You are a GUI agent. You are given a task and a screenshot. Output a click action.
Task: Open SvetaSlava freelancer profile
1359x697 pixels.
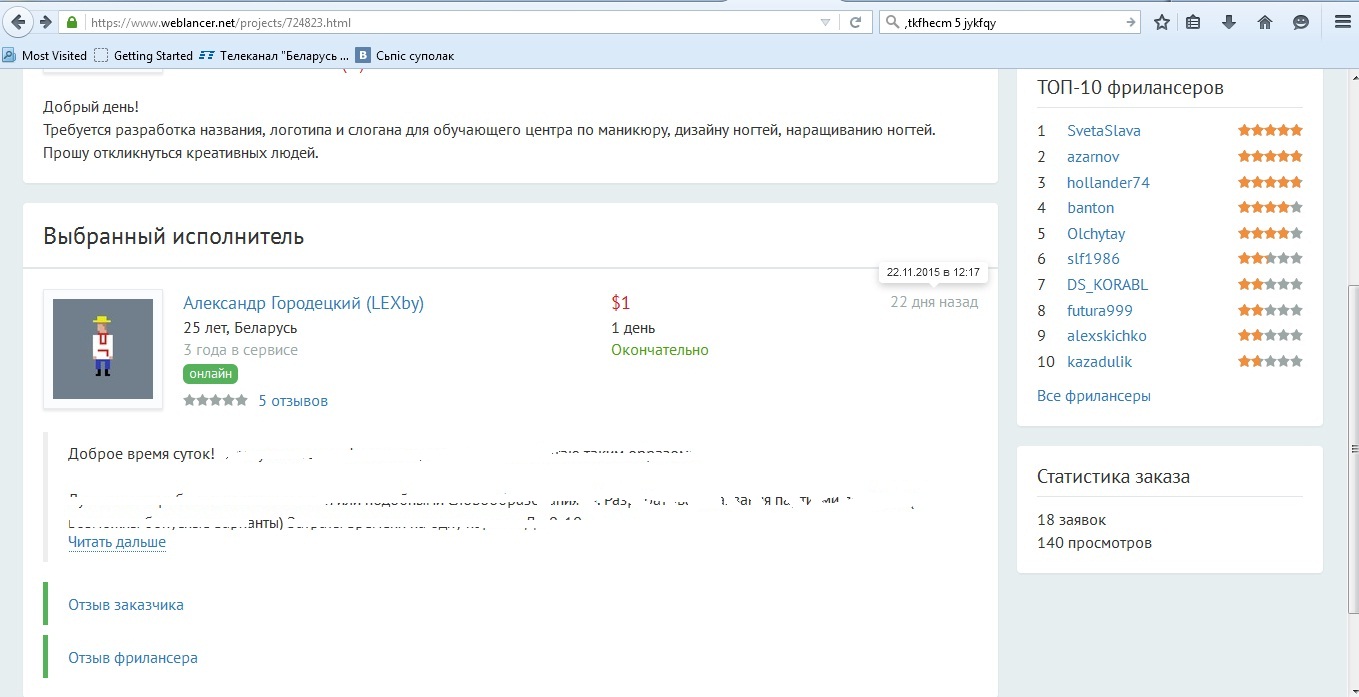pos(1104,131)
